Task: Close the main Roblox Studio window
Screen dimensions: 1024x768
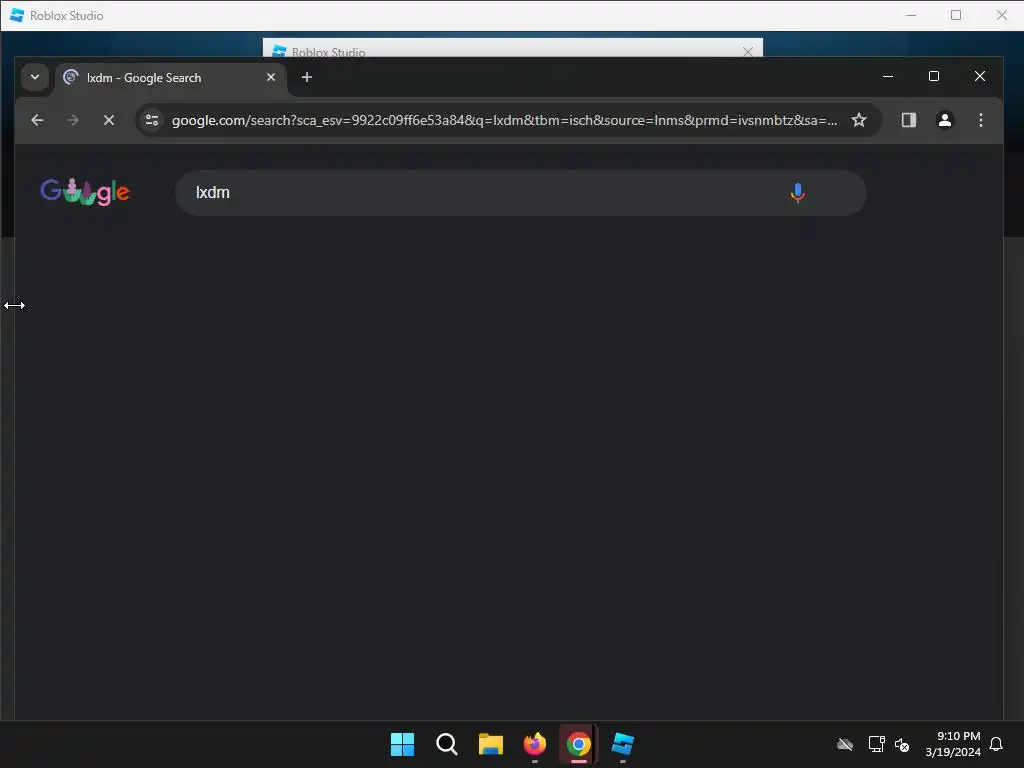Action: coord(1001,15)
